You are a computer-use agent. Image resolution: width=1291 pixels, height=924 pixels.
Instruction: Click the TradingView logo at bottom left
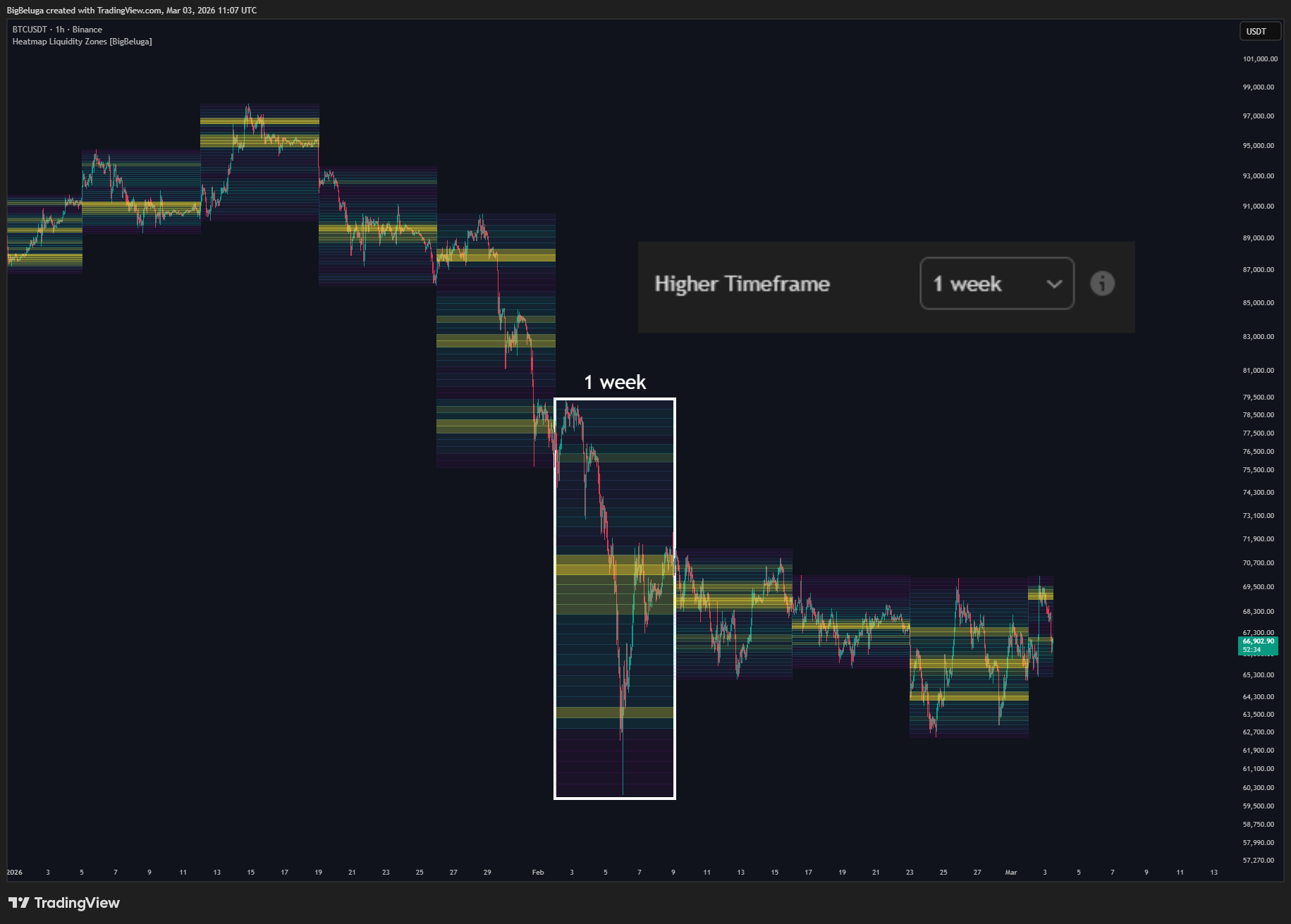(64, 903)
